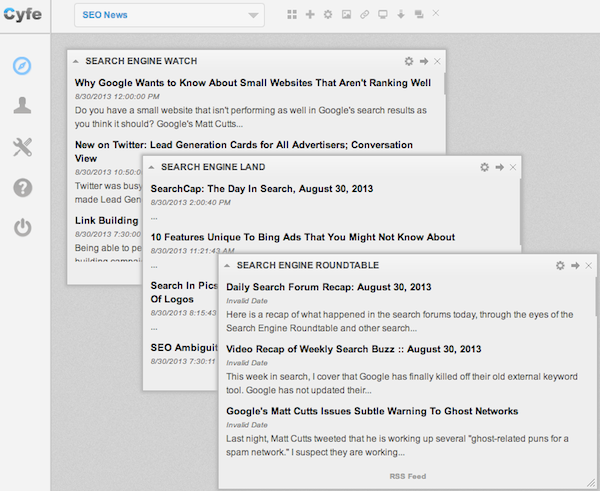Click the plus add widget icon
Viewport: 600px width, 491px height.
tap(310, 15)
